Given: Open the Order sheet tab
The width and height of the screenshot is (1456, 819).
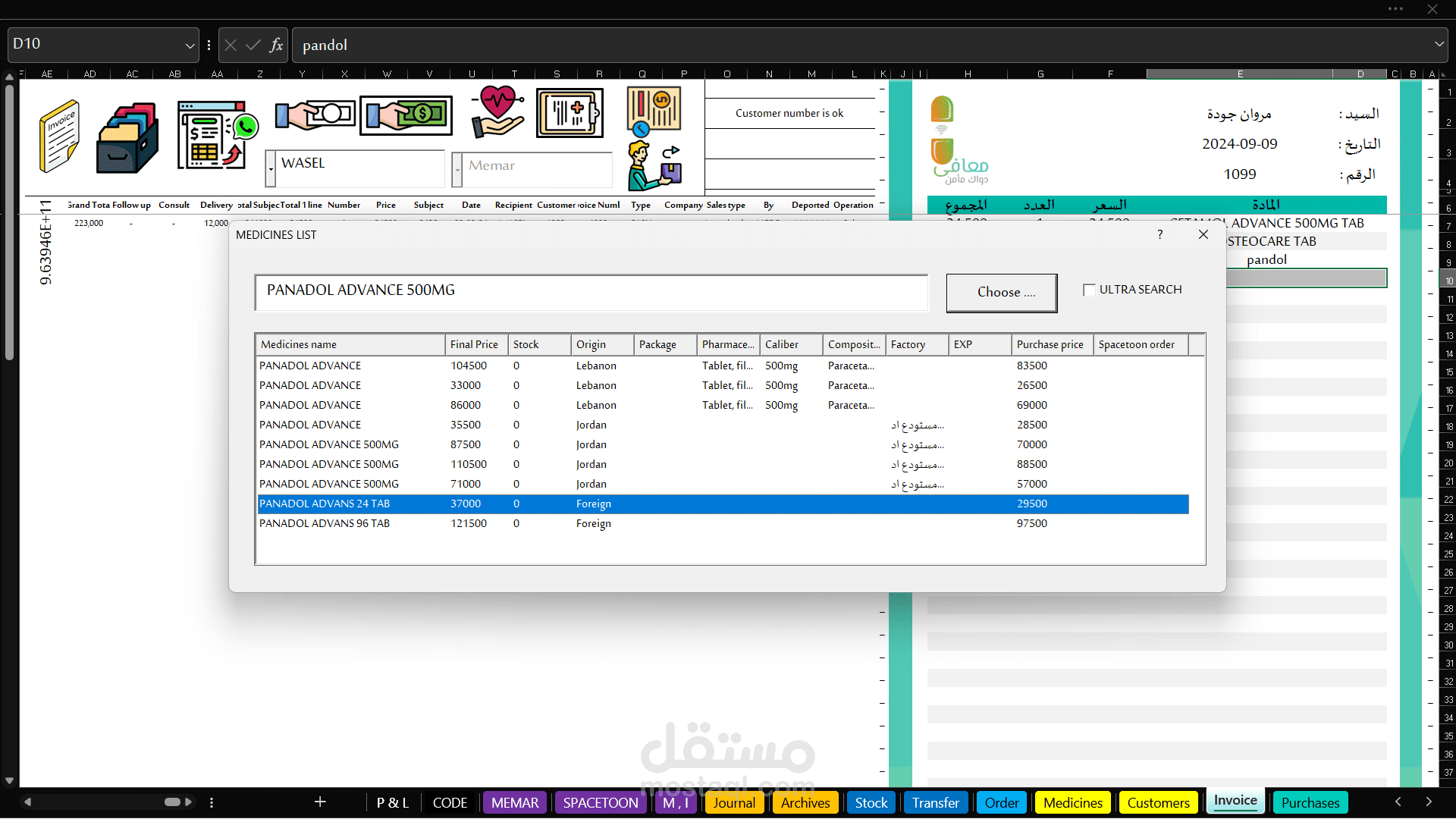Looking at the screenshot, I should [x=1002, y=803].
